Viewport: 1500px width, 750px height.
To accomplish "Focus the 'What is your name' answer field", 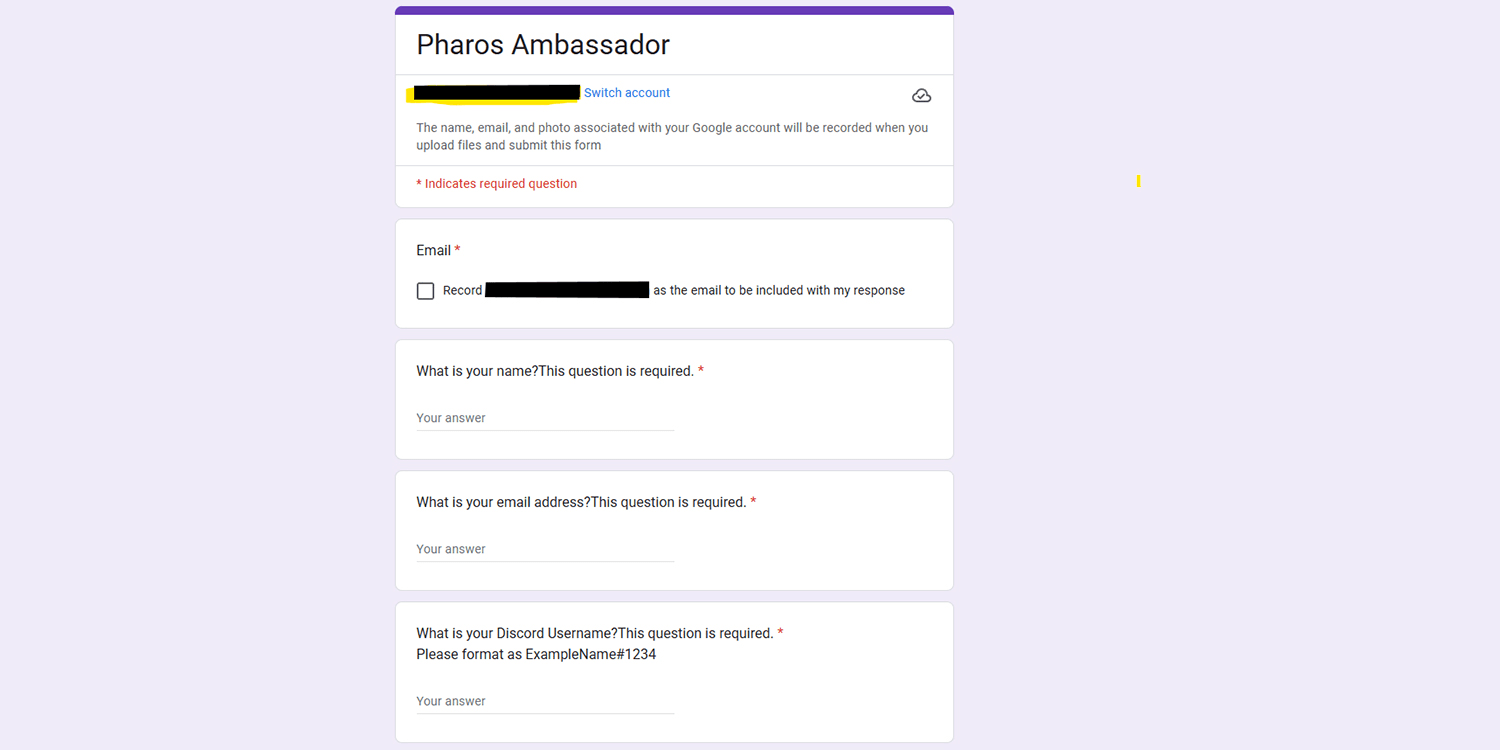I will [545, 418].
